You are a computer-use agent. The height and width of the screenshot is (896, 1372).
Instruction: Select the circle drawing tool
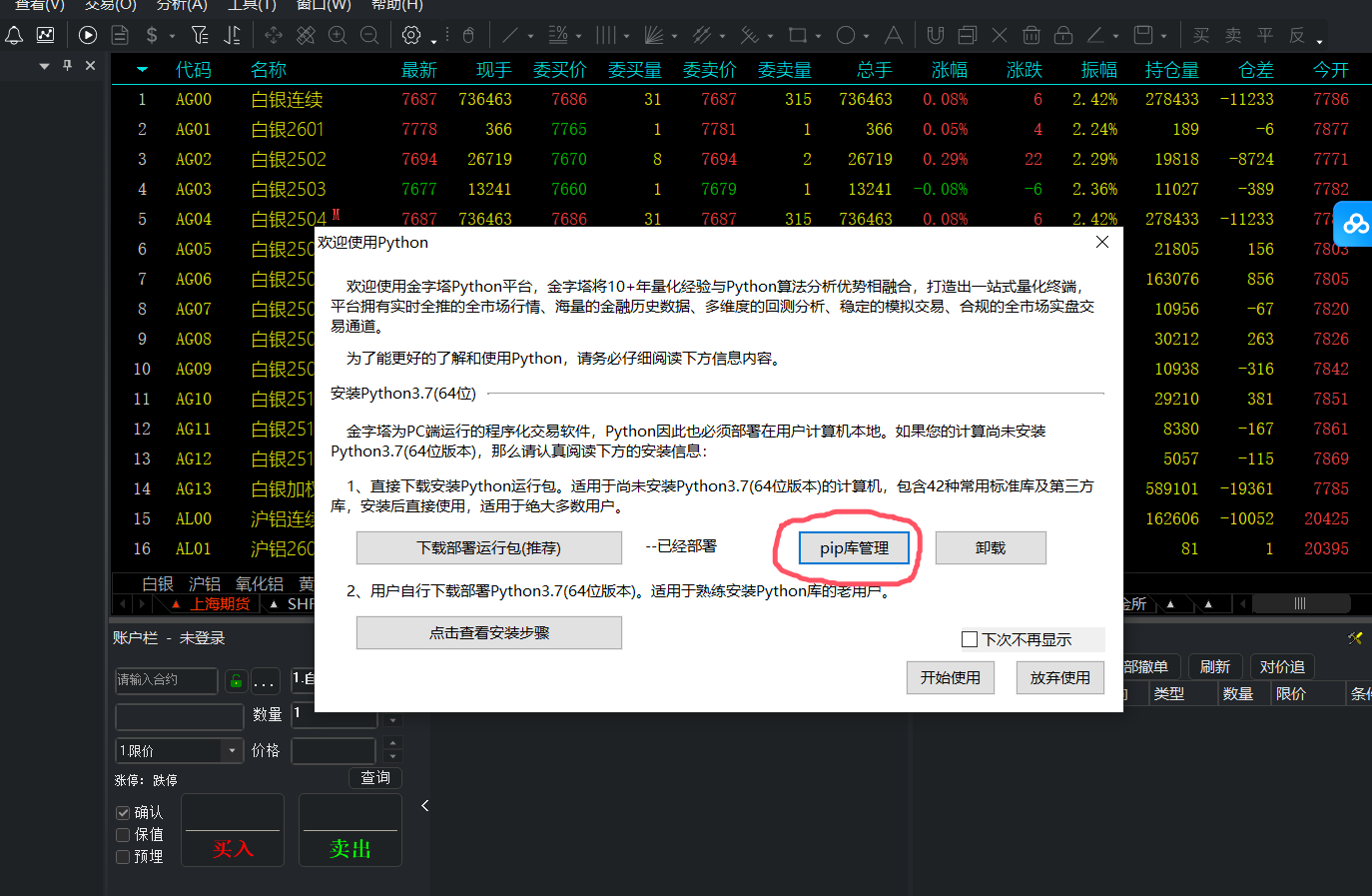[845, 35]
